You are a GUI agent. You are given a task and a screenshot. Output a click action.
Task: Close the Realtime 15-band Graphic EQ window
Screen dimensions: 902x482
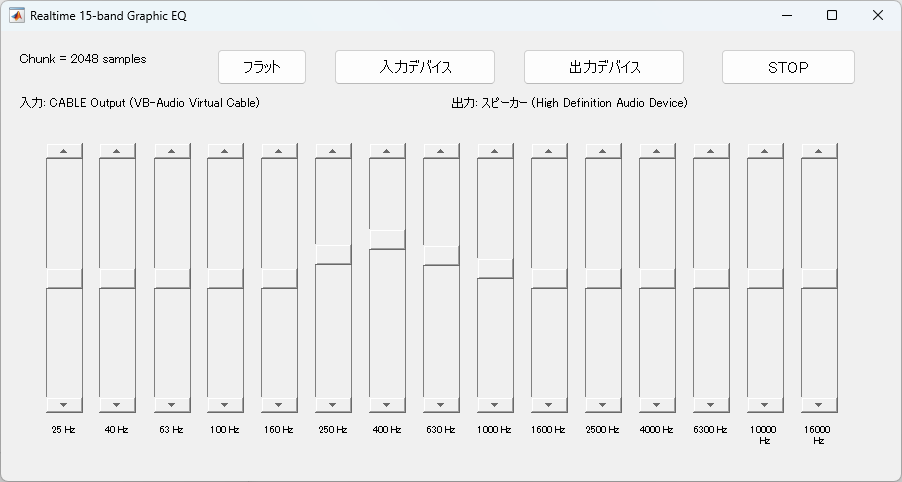(878, 16)
